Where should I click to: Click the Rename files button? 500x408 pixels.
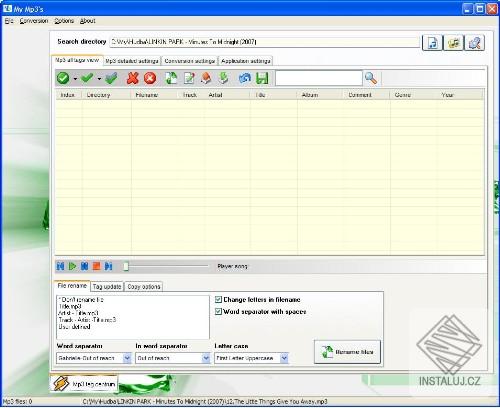click(x=347, y=352)
